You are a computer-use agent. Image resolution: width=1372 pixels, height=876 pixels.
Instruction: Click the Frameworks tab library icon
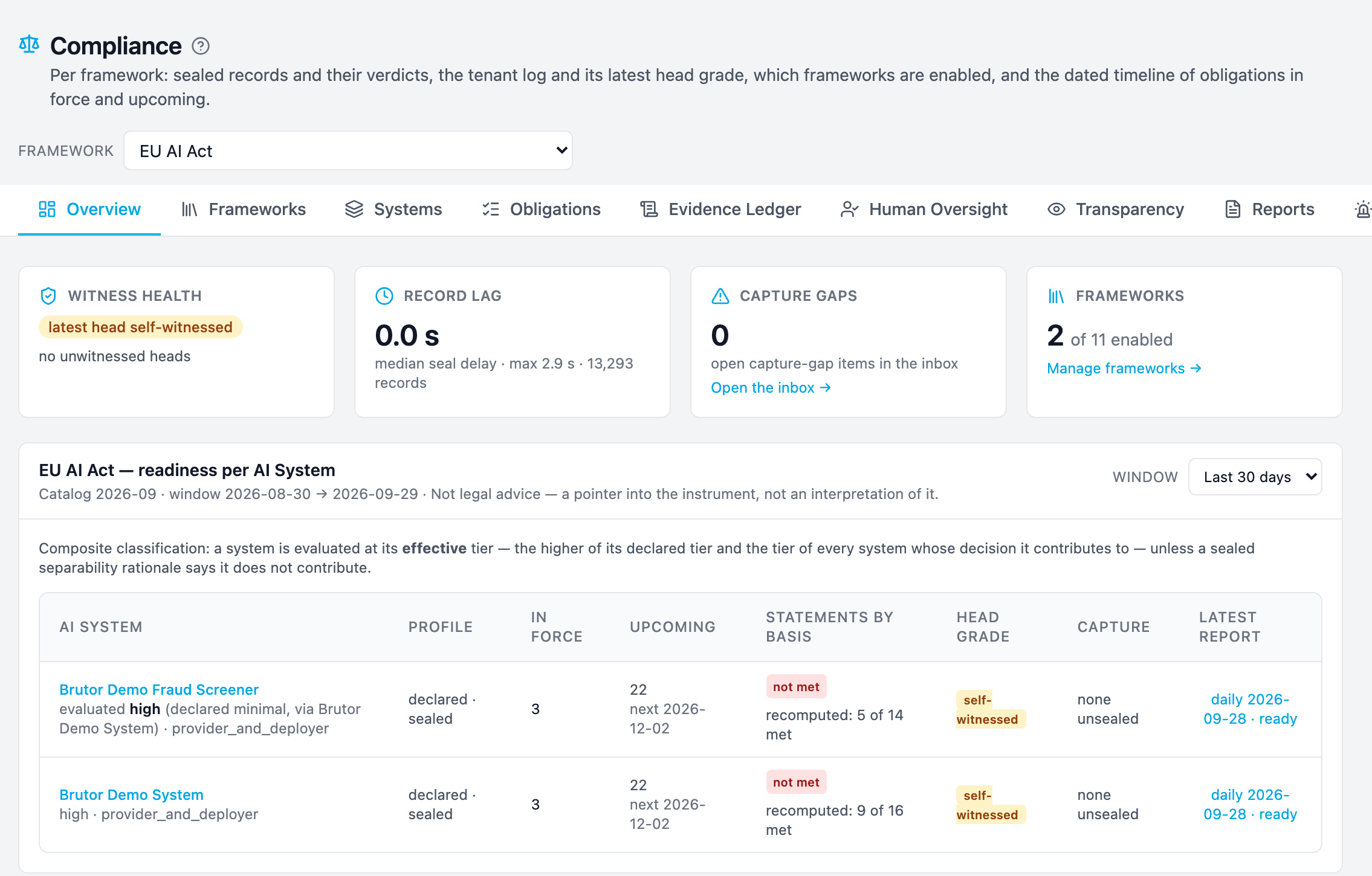(x=189, y=210)
